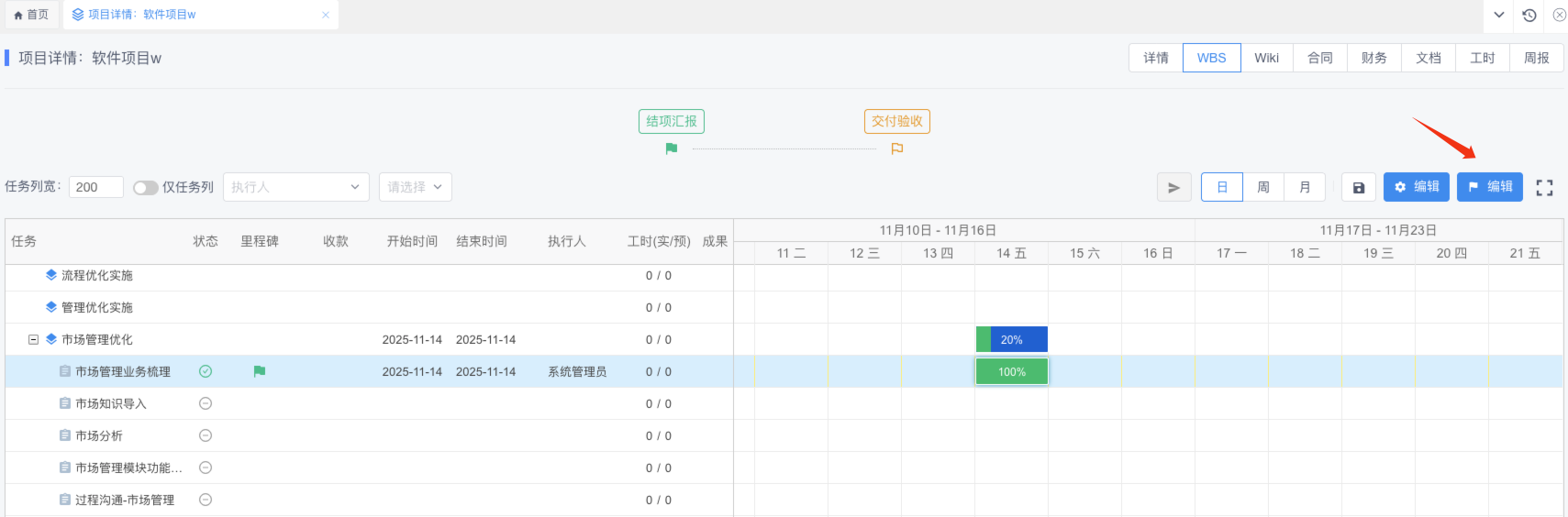Switch to the Wiki tab

click(1266, 58)
